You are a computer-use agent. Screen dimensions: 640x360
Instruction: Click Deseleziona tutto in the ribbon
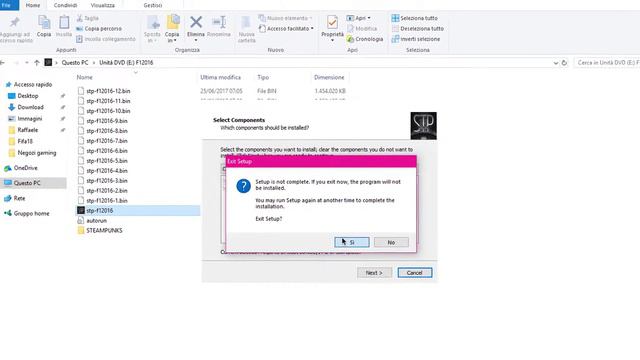click(x=418, y=29)
